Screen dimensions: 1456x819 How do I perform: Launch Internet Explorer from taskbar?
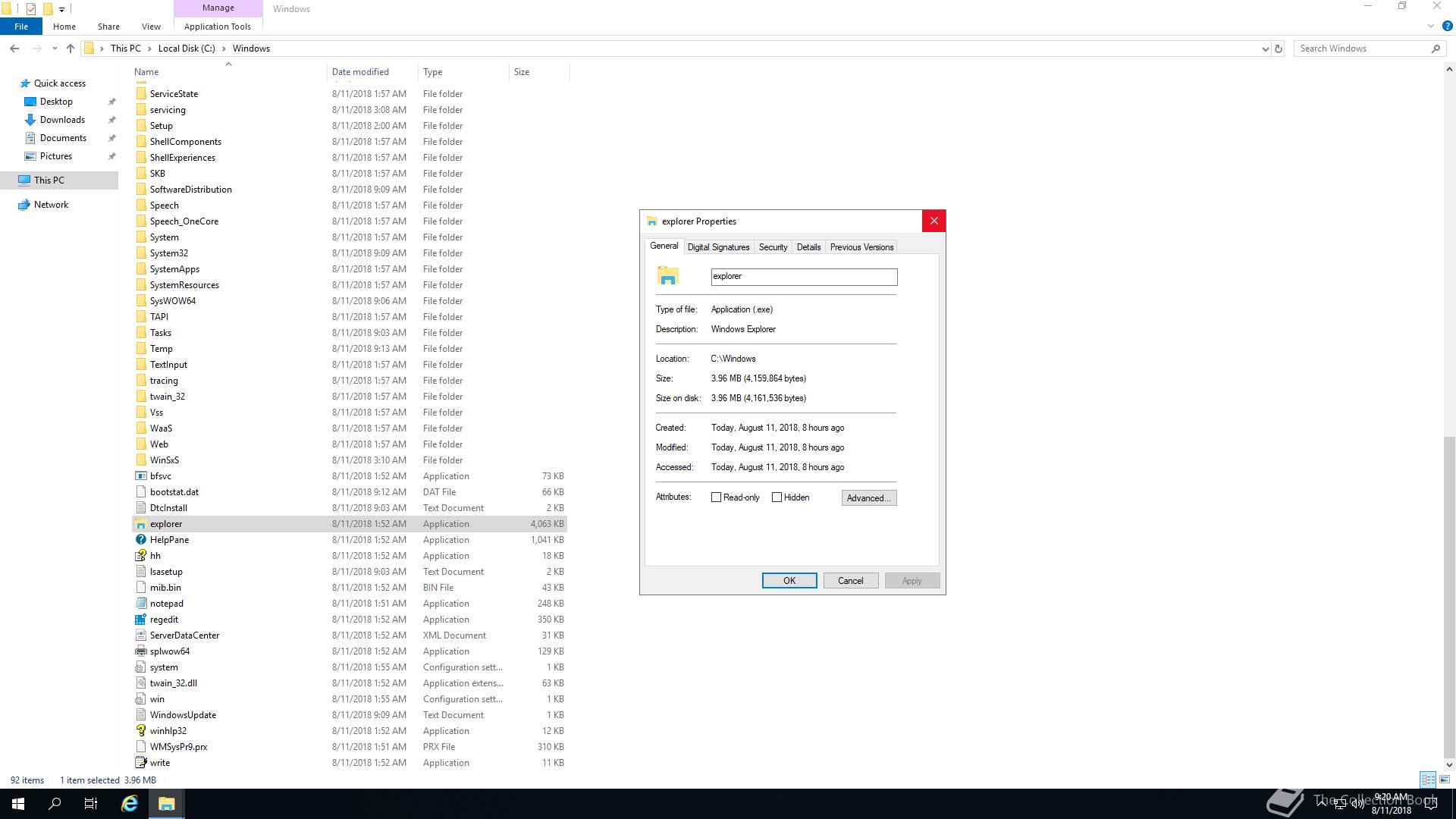(x=130, y=804)
